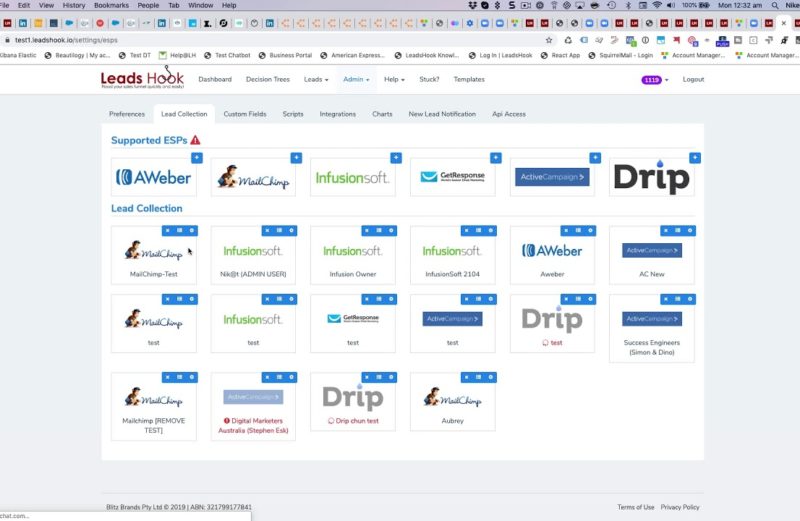Open gear settings on Digital Marketers Australia card

click(291, 377)
